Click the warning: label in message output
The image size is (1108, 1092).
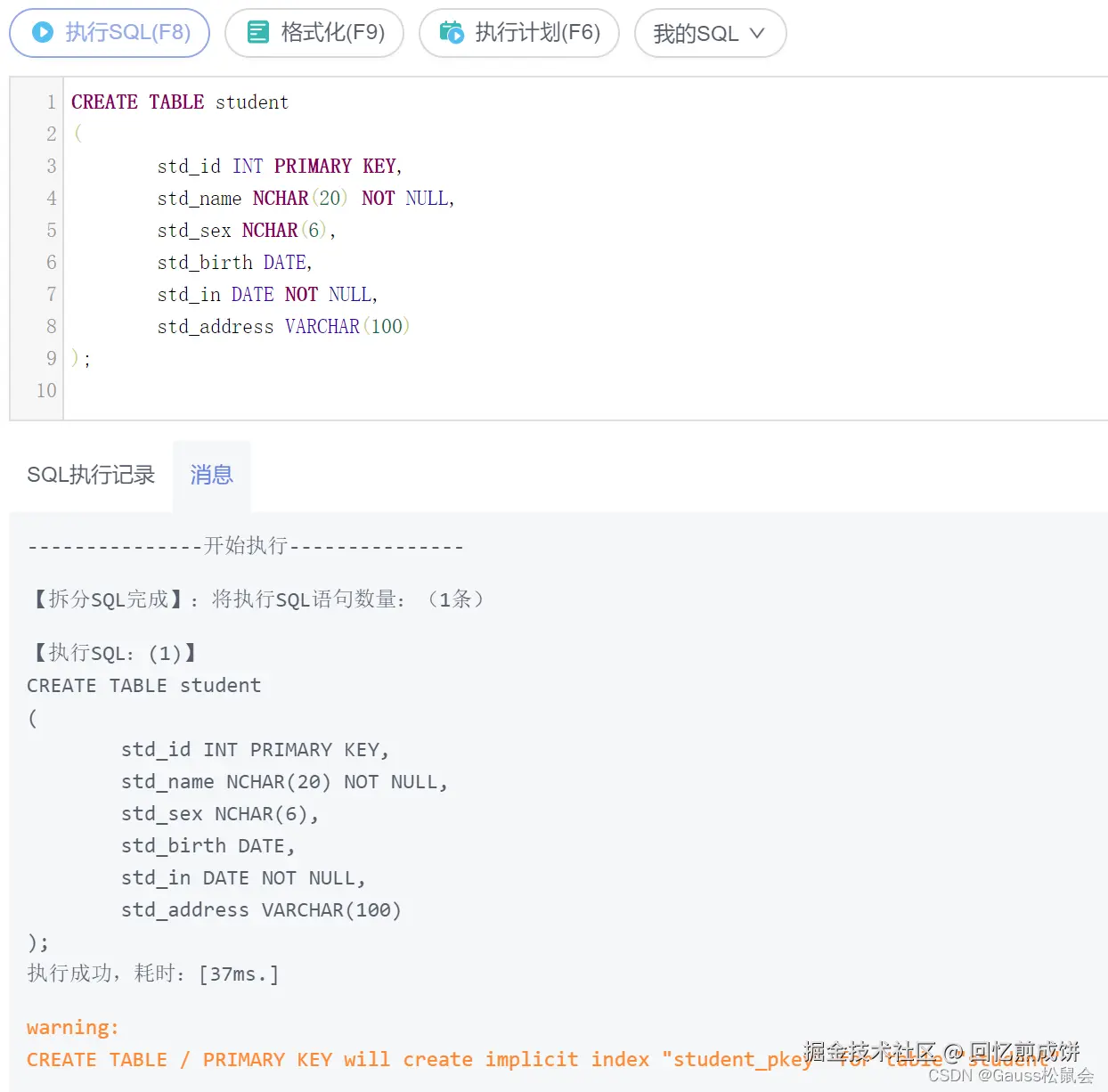(x=71, y=1027)
